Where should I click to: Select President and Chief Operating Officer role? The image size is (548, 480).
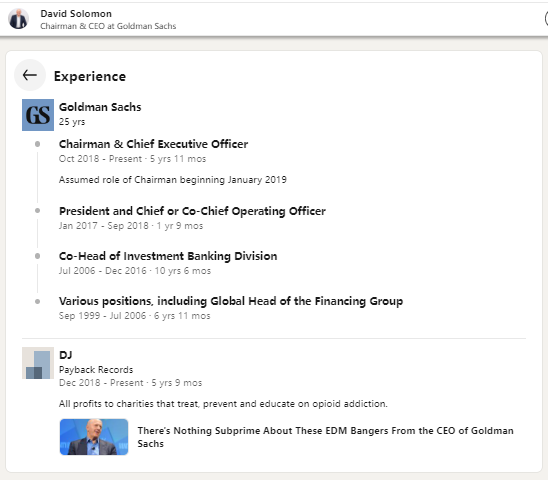[x=192, y=211]
